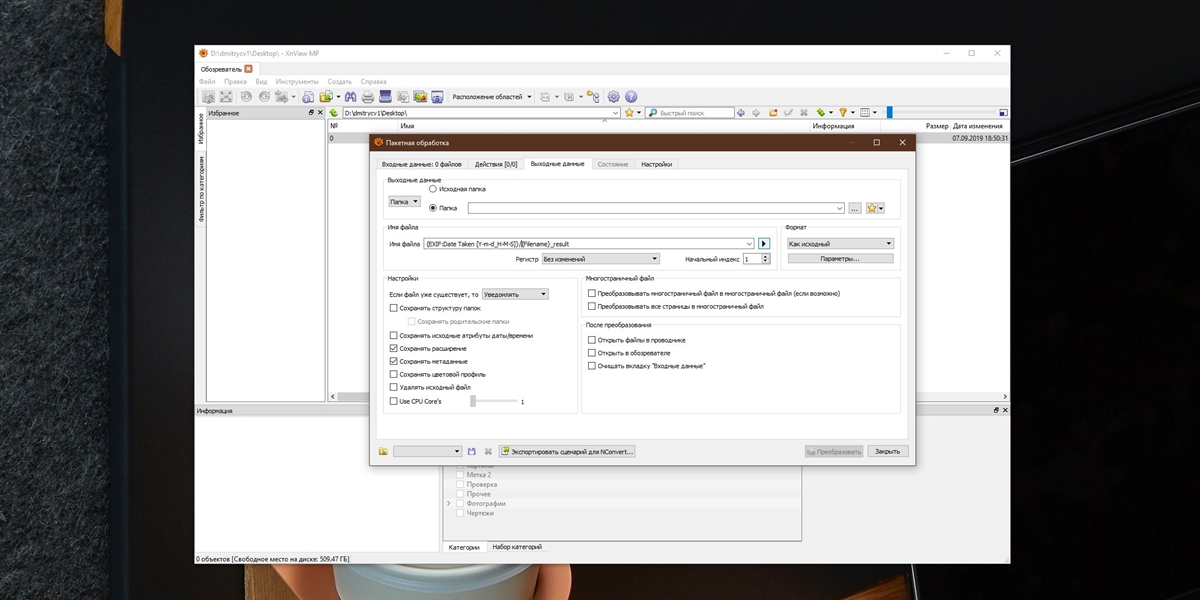Open the 'Инструменты' menu

pos(297,81)
